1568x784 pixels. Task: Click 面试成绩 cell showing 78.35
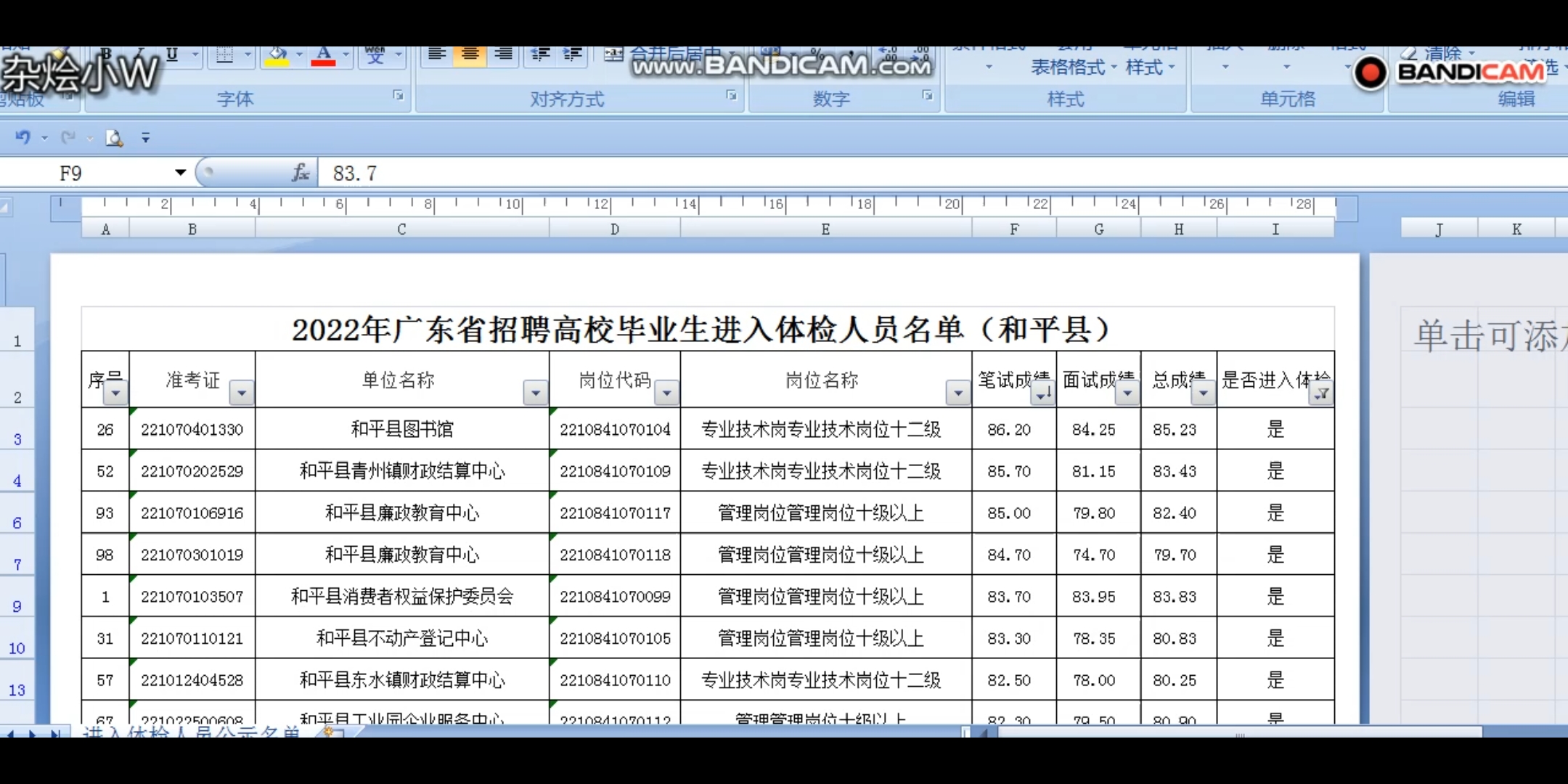tap(1098, 638)
